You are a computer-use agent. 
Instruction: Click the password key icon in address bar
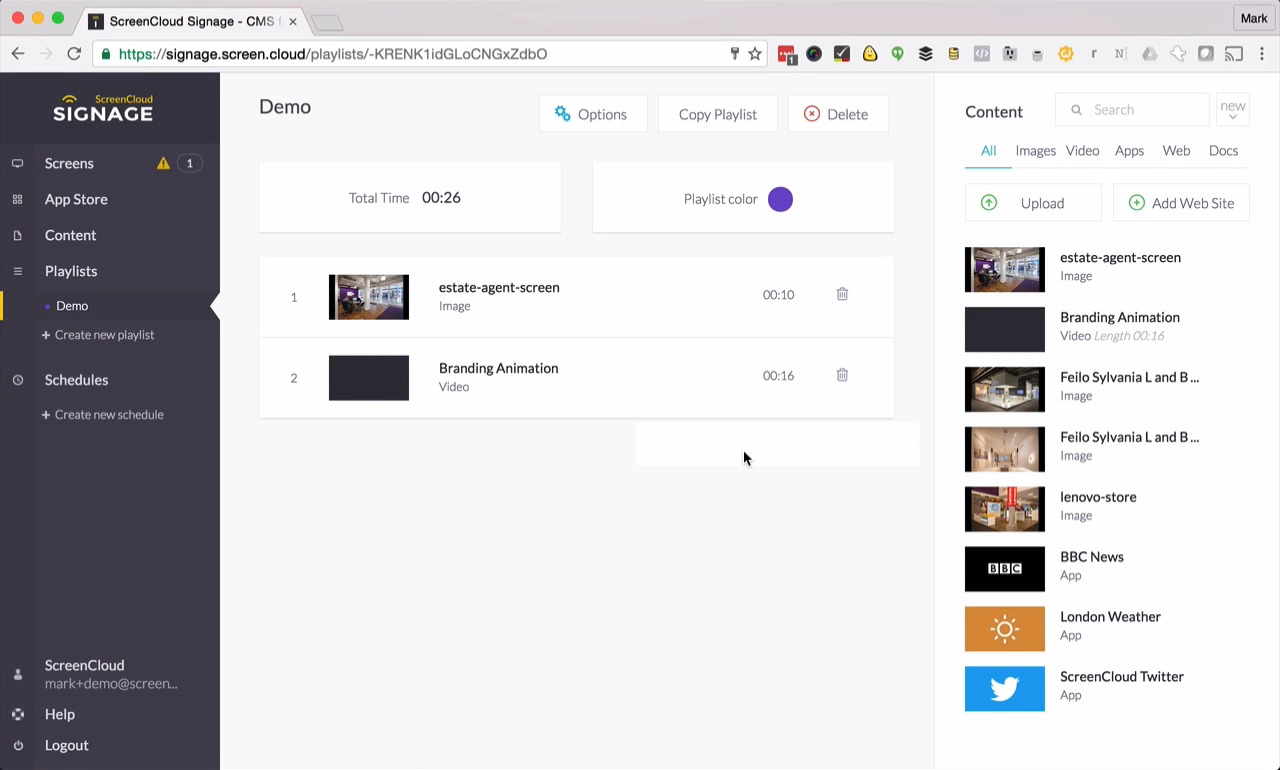(x=734, y=54)
